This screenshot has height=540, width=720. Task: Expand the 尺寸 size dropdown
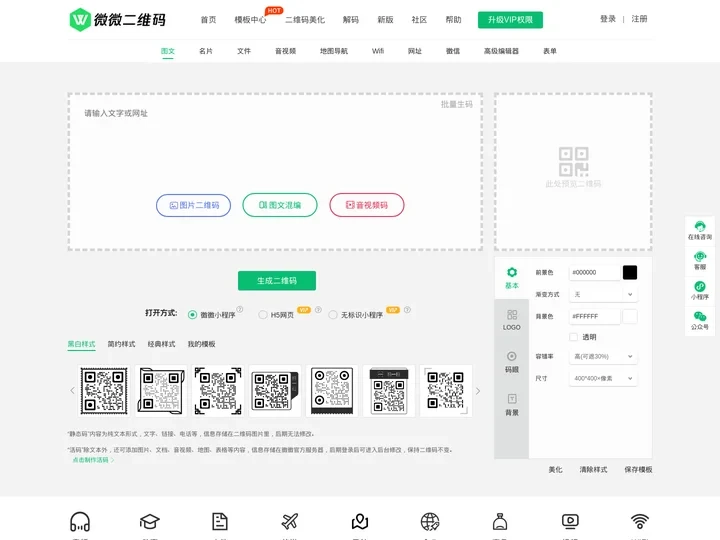click(x=603, y=378)
